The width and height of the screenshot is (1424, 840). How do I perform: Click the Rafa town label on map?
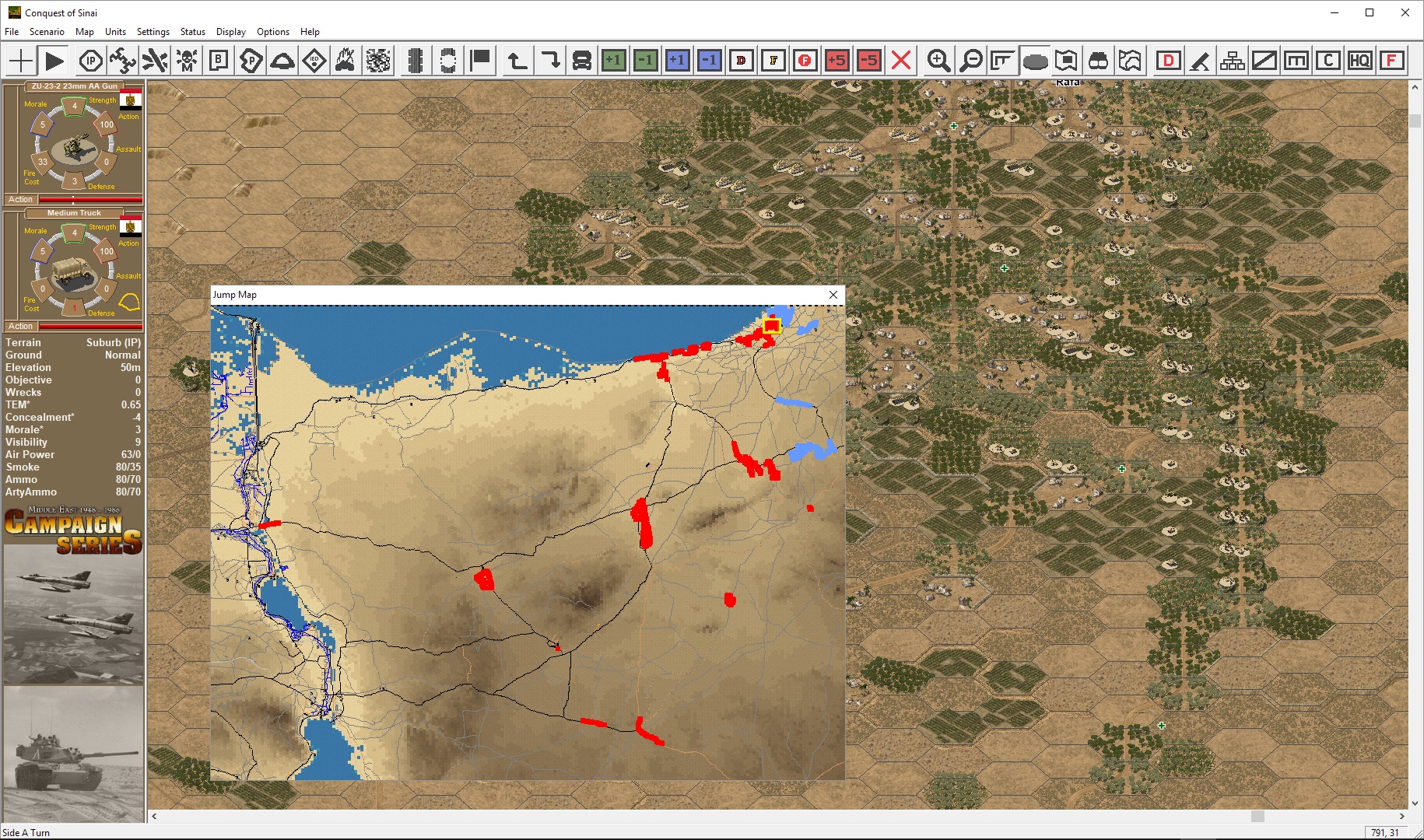1068,82
